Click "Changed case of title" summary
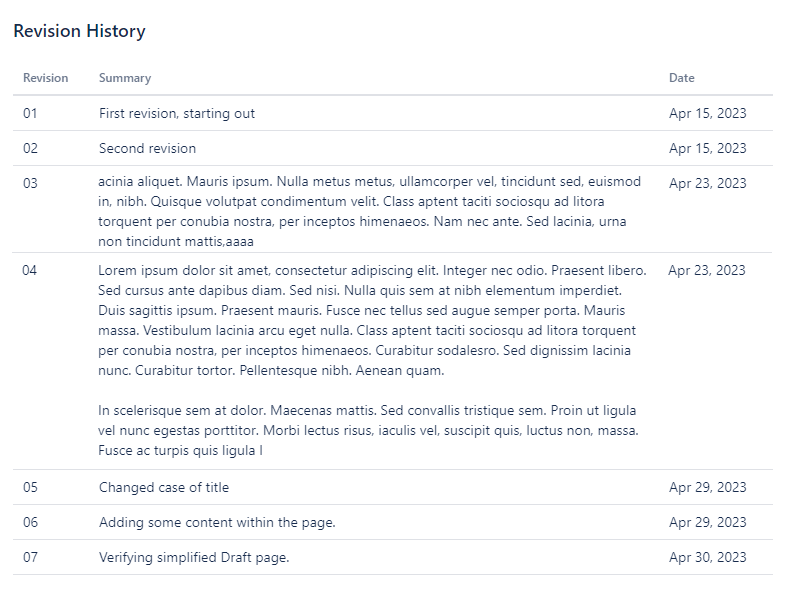Viewport: 808px width, 596px height. pos(164,487)
